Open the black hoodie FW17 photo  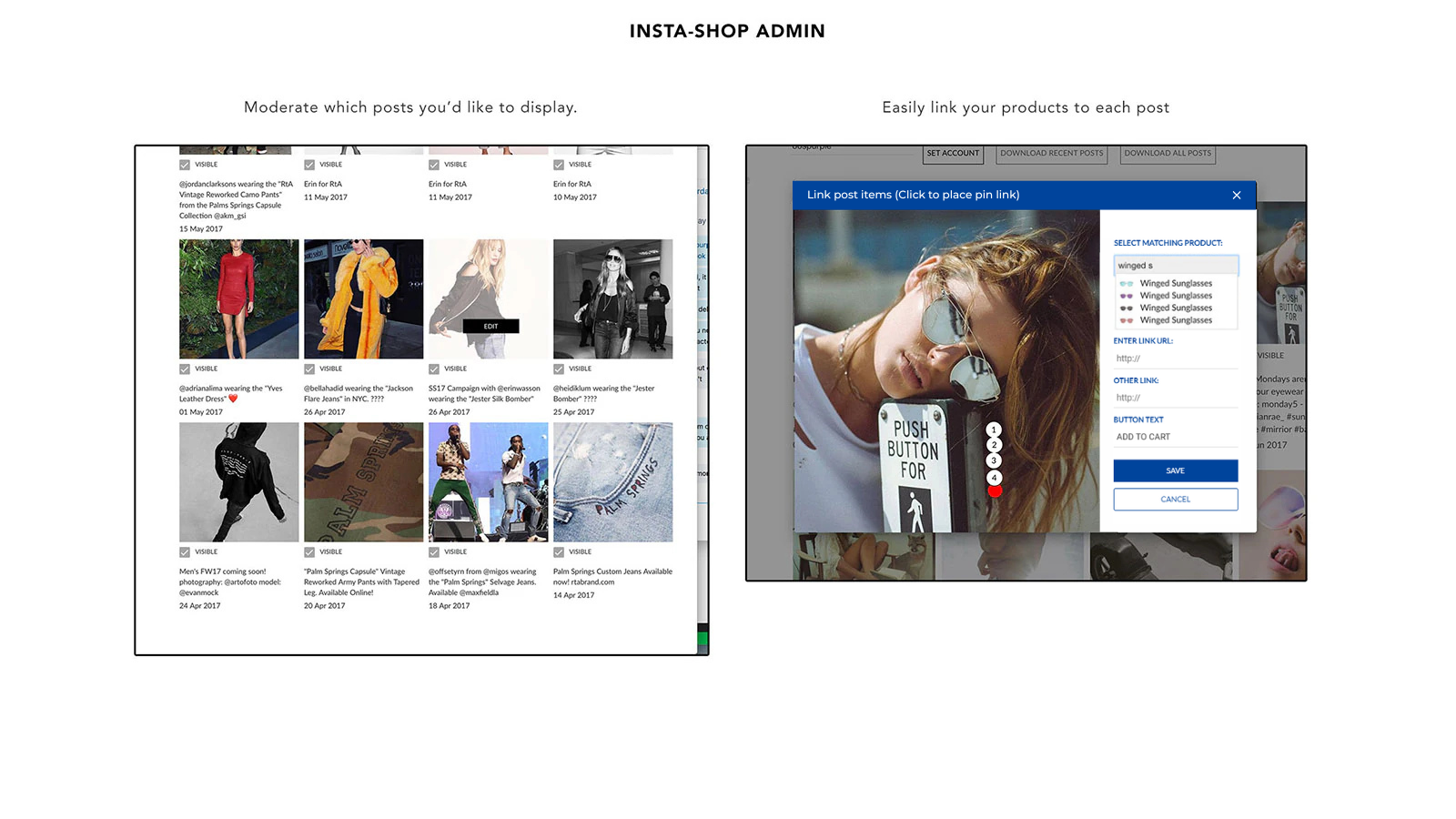(238, 482)
